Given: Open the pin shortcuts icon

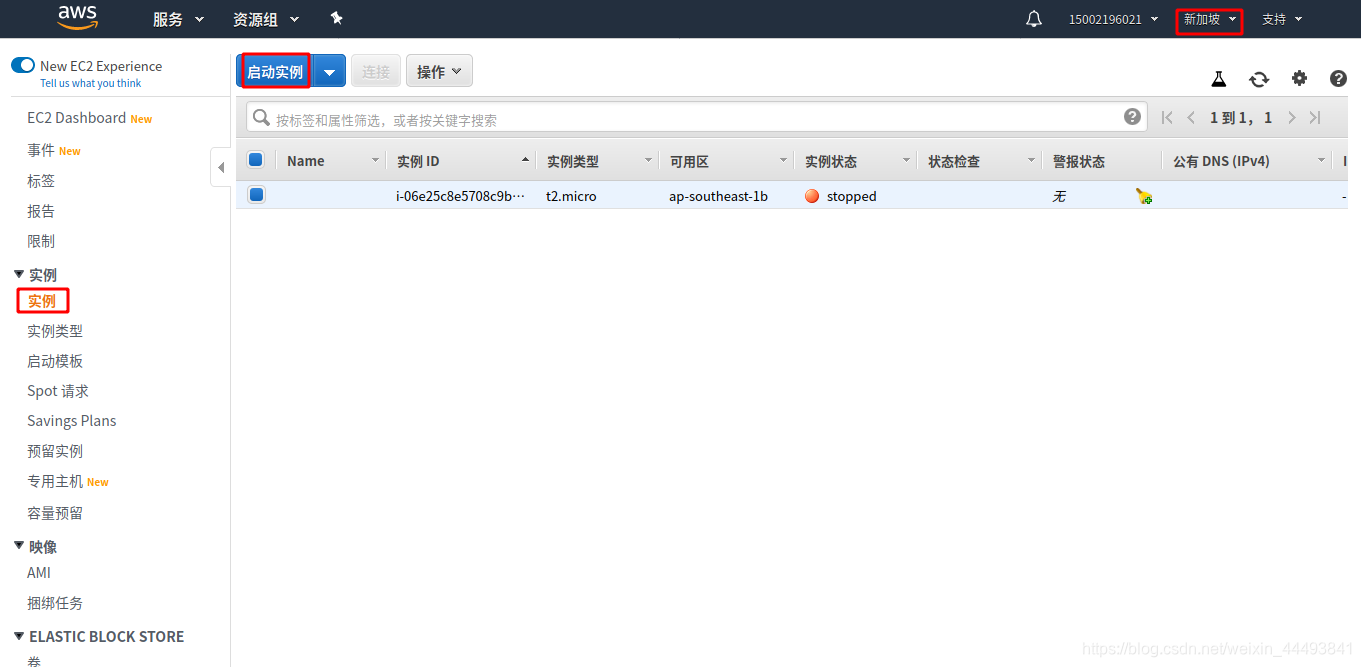Looking at the screenshot, I should coord(336,18).
